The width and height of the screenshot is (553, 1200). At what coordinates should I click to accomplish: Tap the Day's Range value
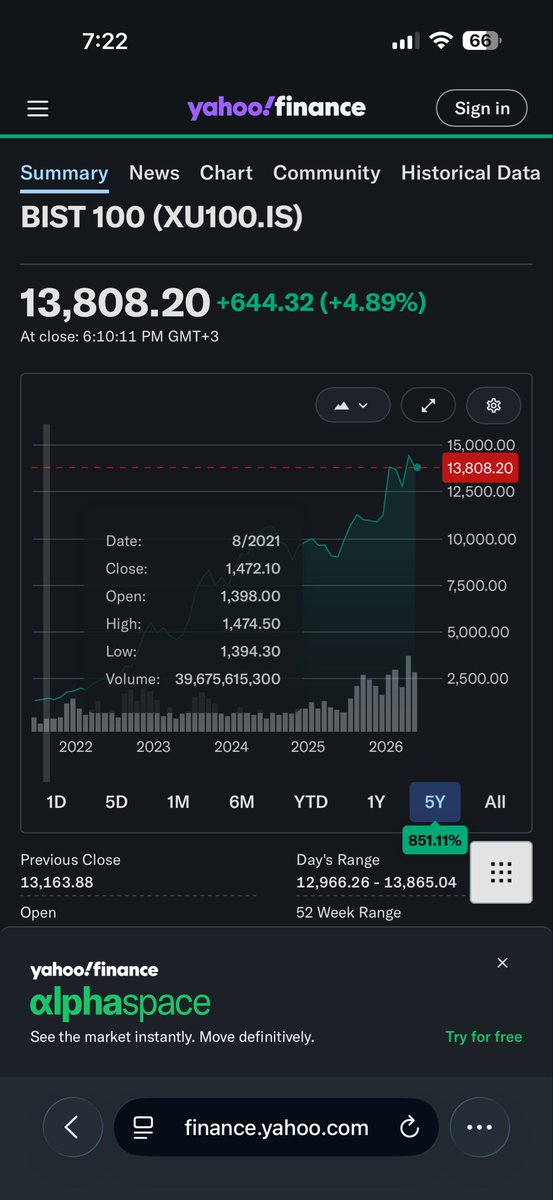pyautogui.click(x=376, y=882)
